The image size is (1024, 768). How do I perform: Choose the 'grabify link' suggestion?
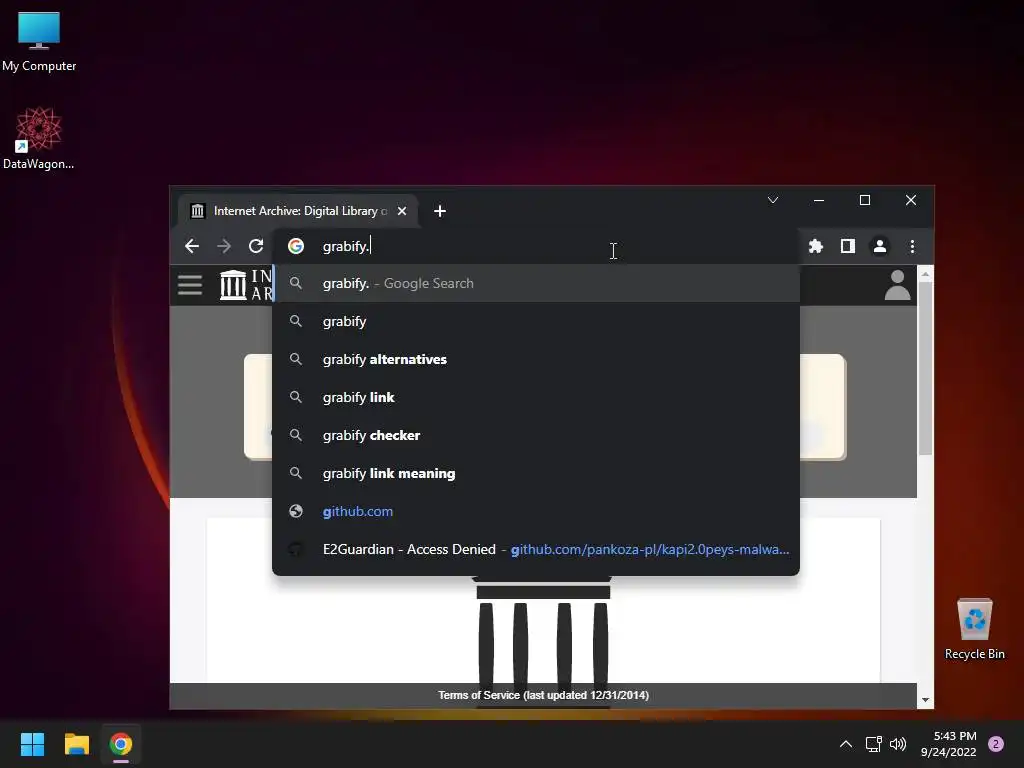(536, 397)
